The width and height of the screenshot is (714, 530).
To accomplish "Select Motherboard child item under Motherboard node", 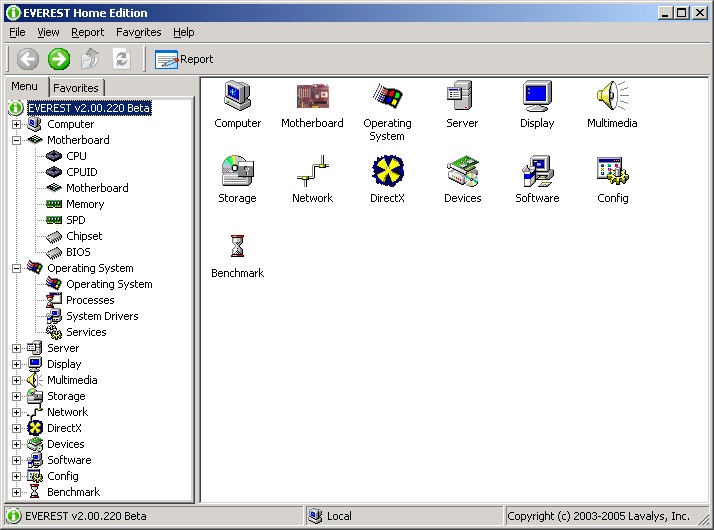I will (x=97, y=188).
